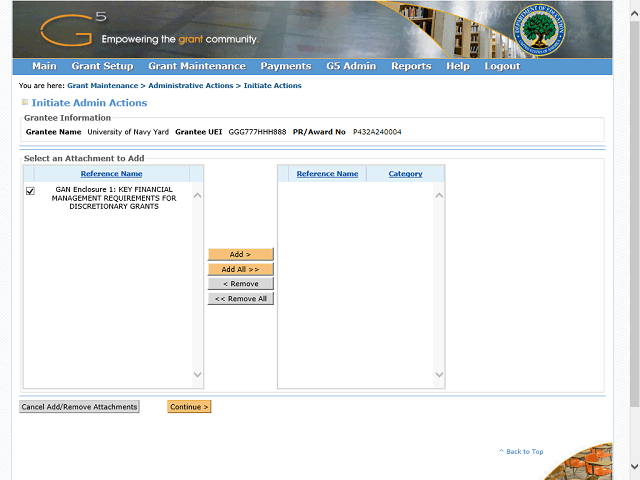The width and height of the screenshot is (640, 480).
Task: Click the page scrollbar up arrow
Action: point(634,13)
